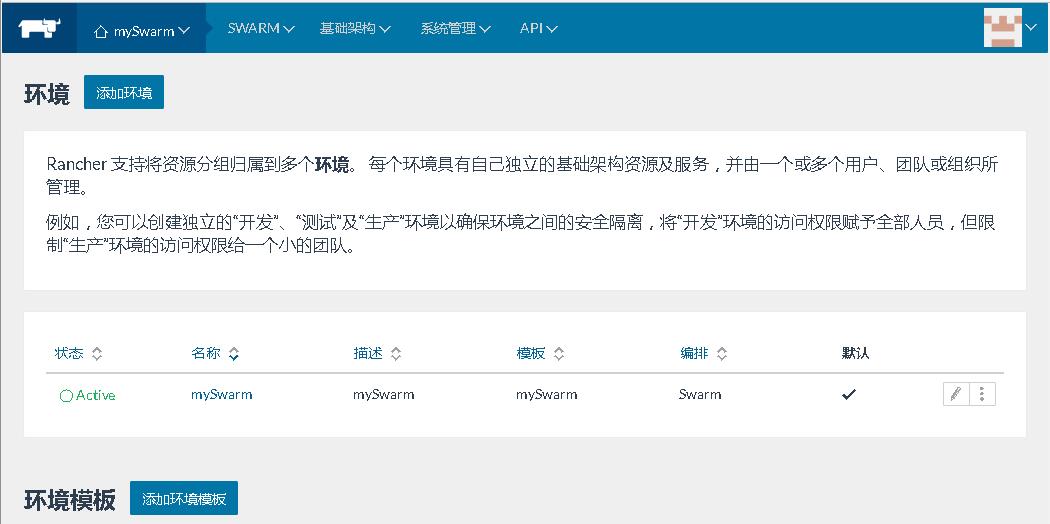This screenshot has height=524, width=1050.
Task: Edit the mySwarm environment with pencil icon
Action: [956, 394]
